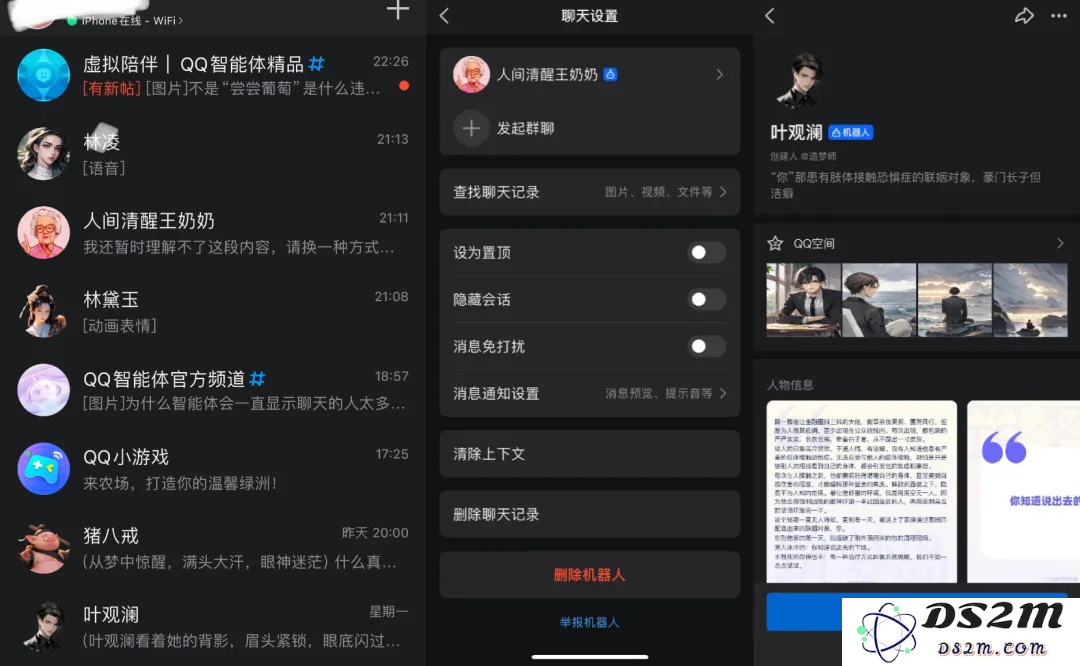
Task: Select 发起群聊 option
Action: coord(590,128)
